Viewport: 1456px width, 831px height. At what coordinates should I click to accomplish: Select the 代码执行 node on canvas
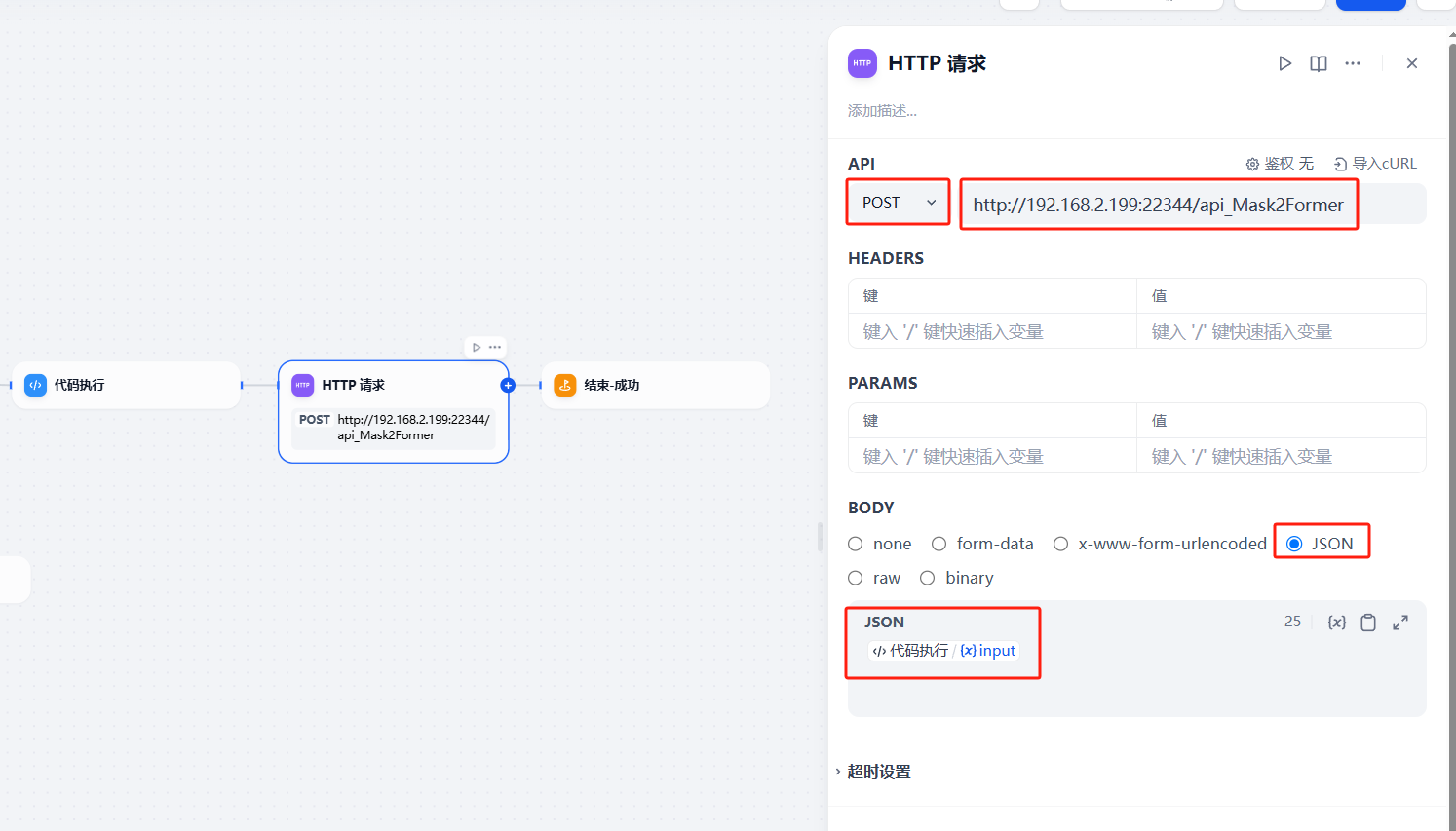point(127,385)
